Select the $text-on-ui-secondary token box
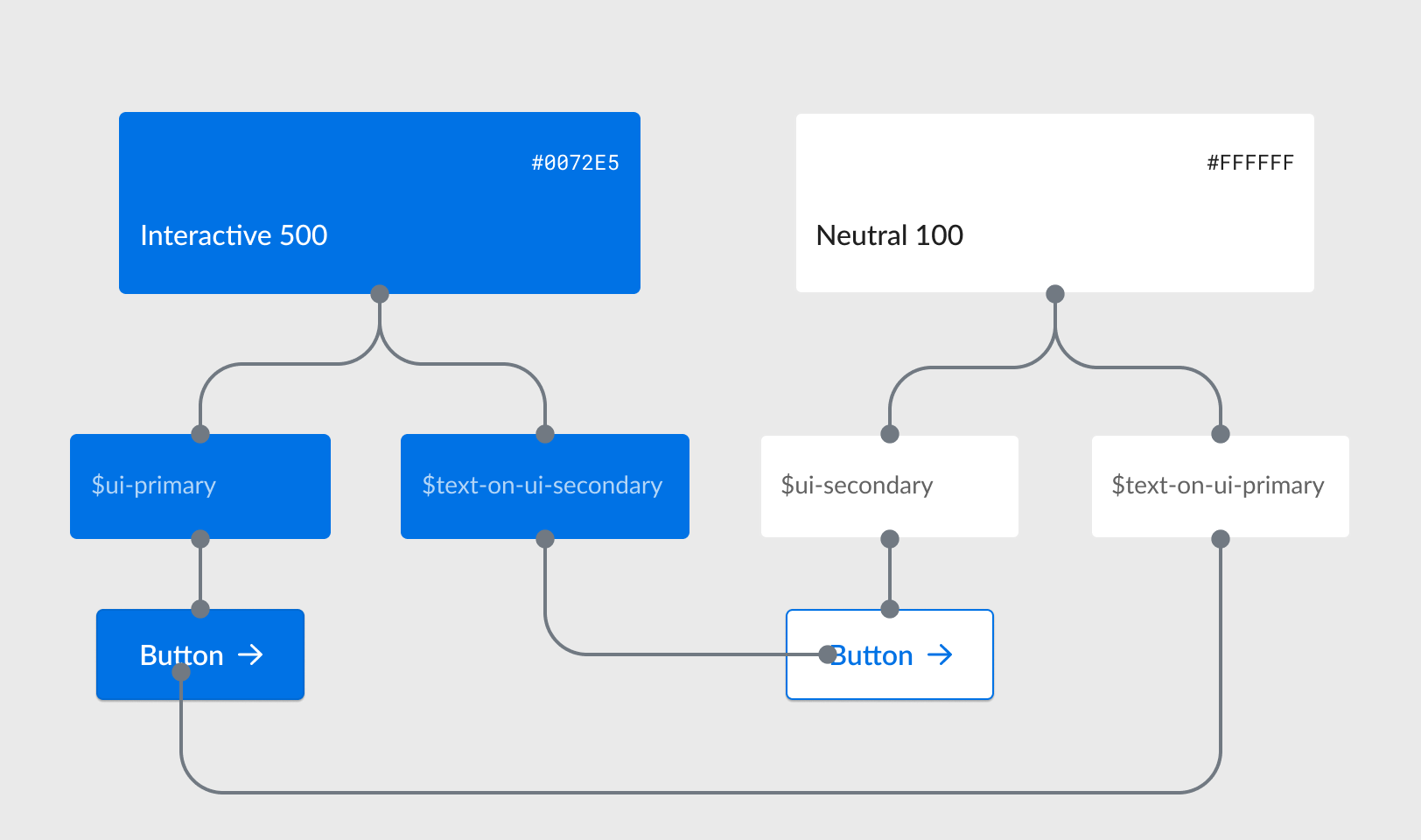 click(545, 486)
